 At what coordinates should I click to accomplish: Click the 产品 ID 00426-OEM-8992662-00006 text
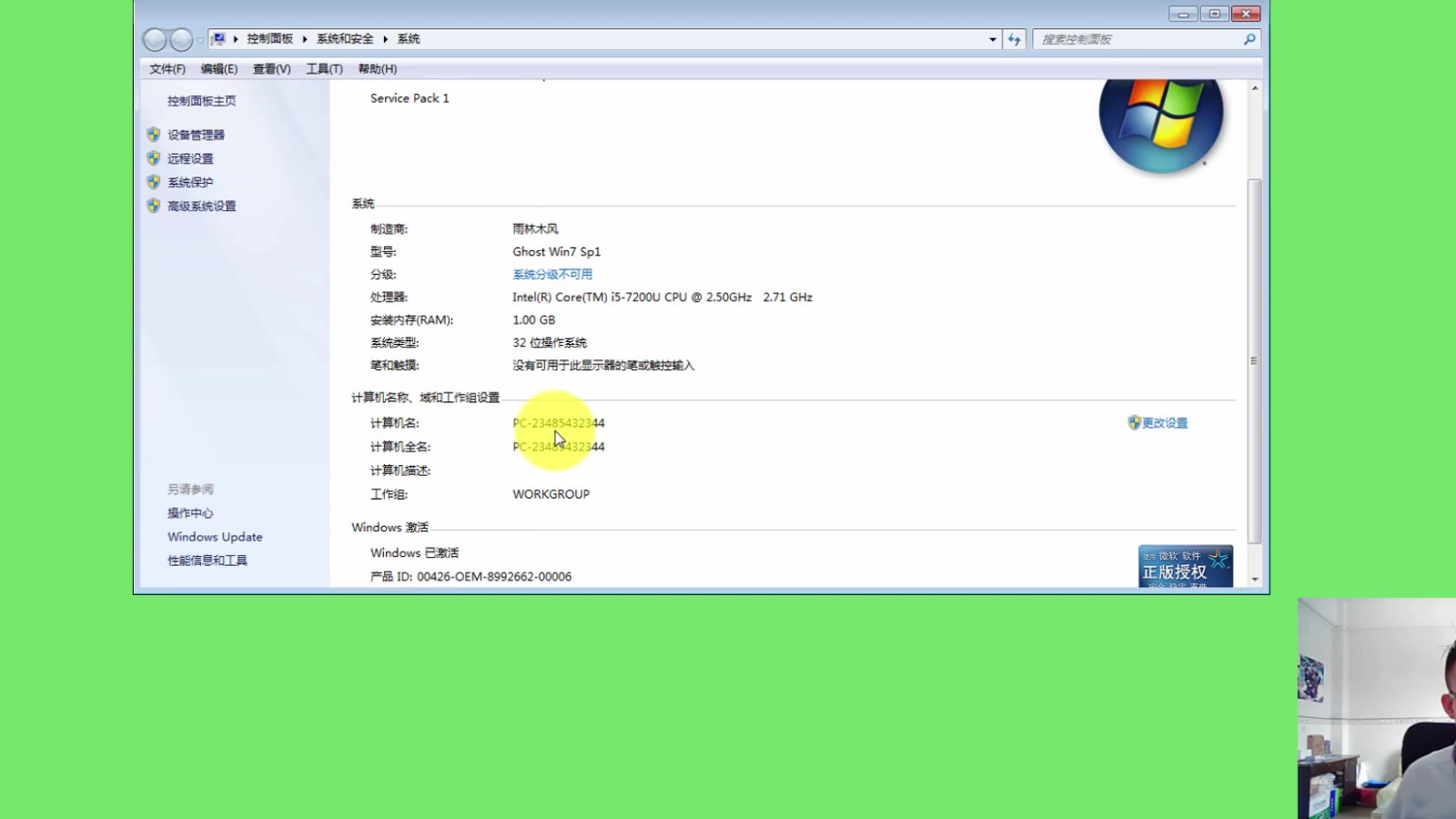[470, 577]
